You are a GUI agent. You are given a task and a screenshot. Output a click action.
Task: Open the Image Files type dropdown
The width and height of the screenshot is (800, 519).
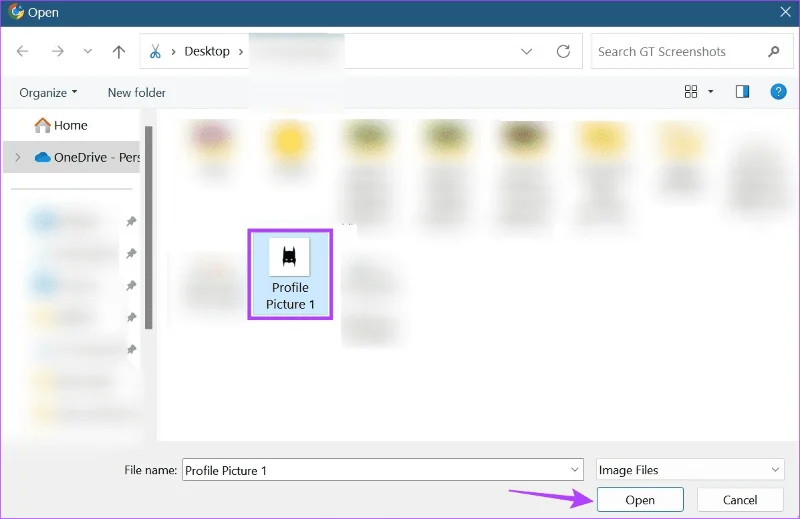[690, 469]
